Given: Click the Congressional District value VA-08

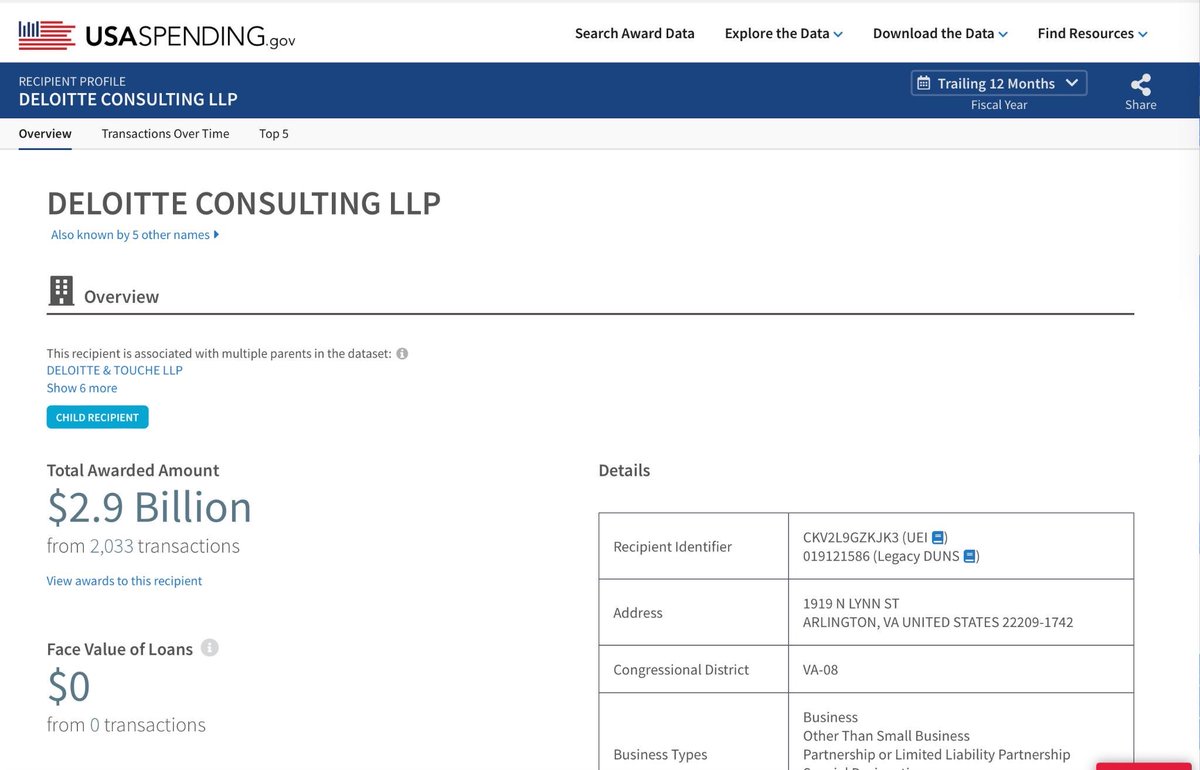Looking at the screenshot, I should click(x=820, y=670).
